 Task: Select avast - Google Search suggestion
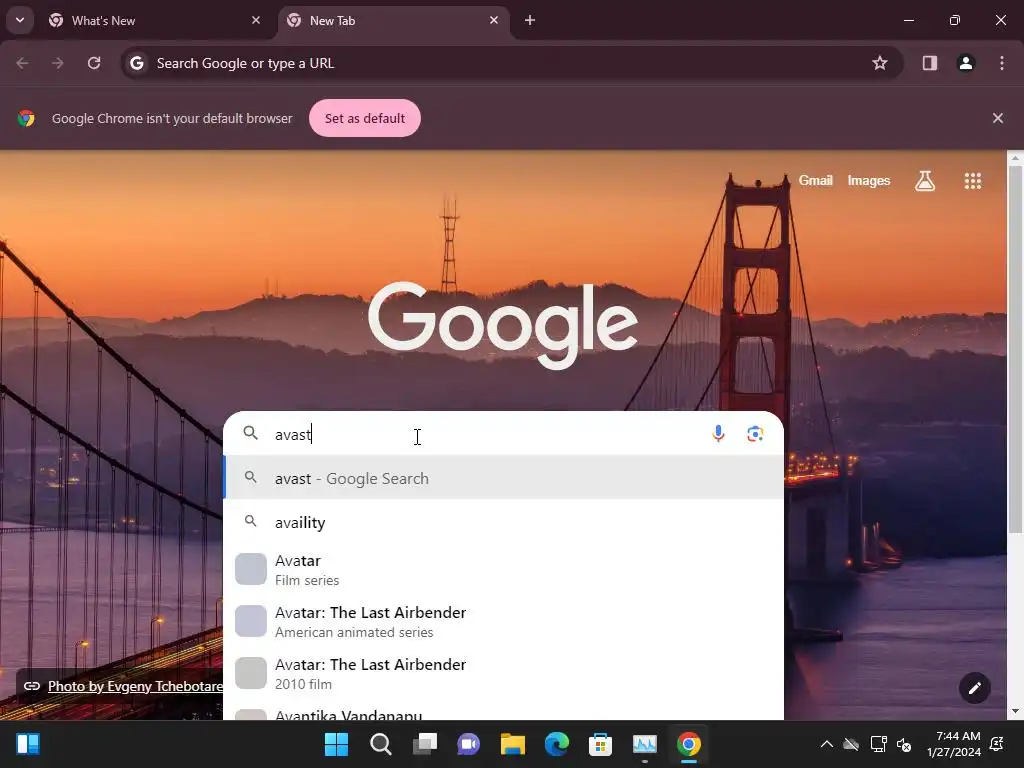504,479
